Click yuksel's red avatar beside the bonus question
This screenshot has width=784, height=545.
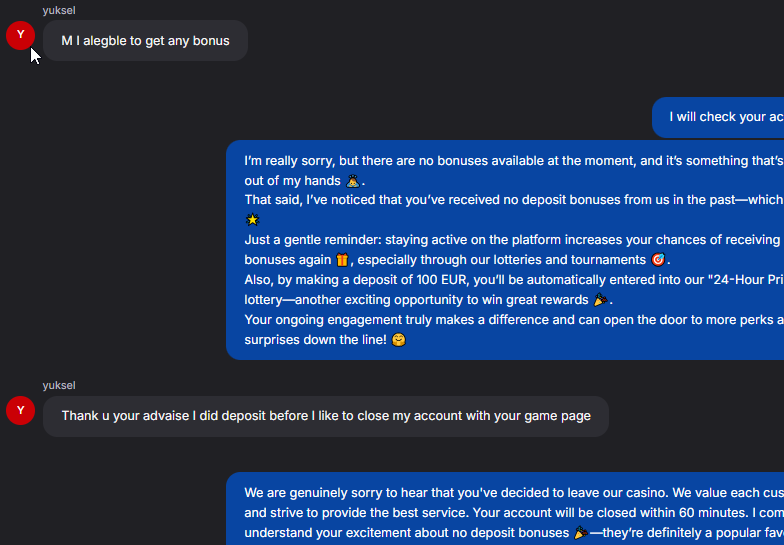pyautogui.click(x=20, y=35)
